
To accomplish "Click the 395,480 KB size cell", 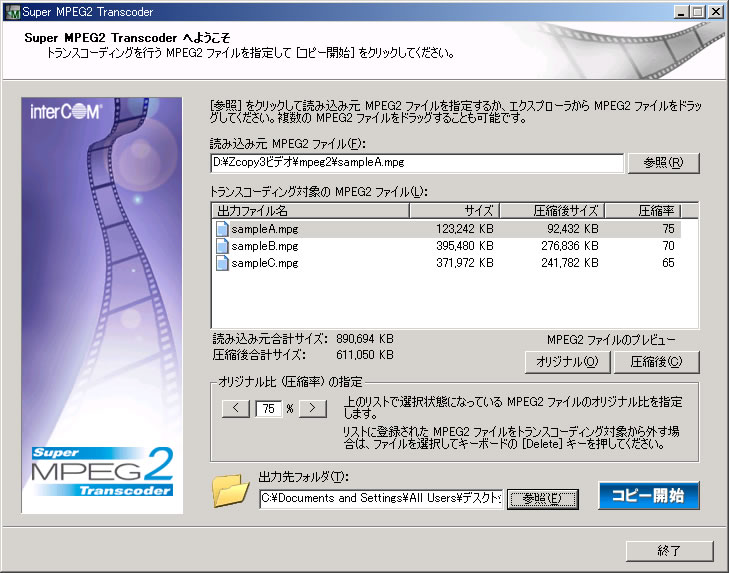I will (464, 246).
